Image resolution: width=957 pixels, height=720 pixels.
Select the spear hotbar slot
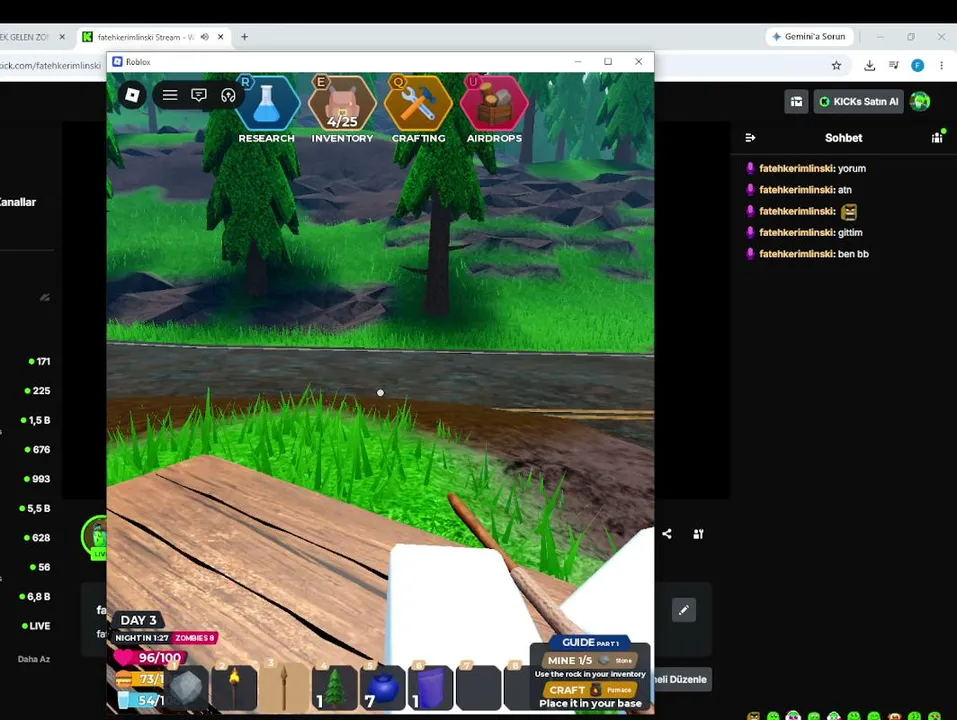pos(283,686)
